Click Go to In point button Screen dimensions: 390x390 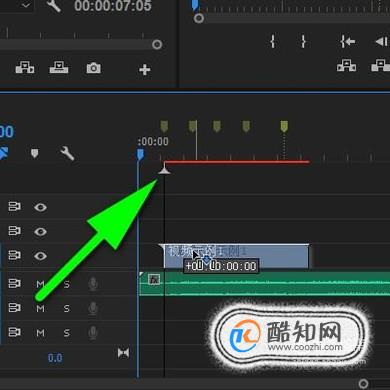coord(348,41)
